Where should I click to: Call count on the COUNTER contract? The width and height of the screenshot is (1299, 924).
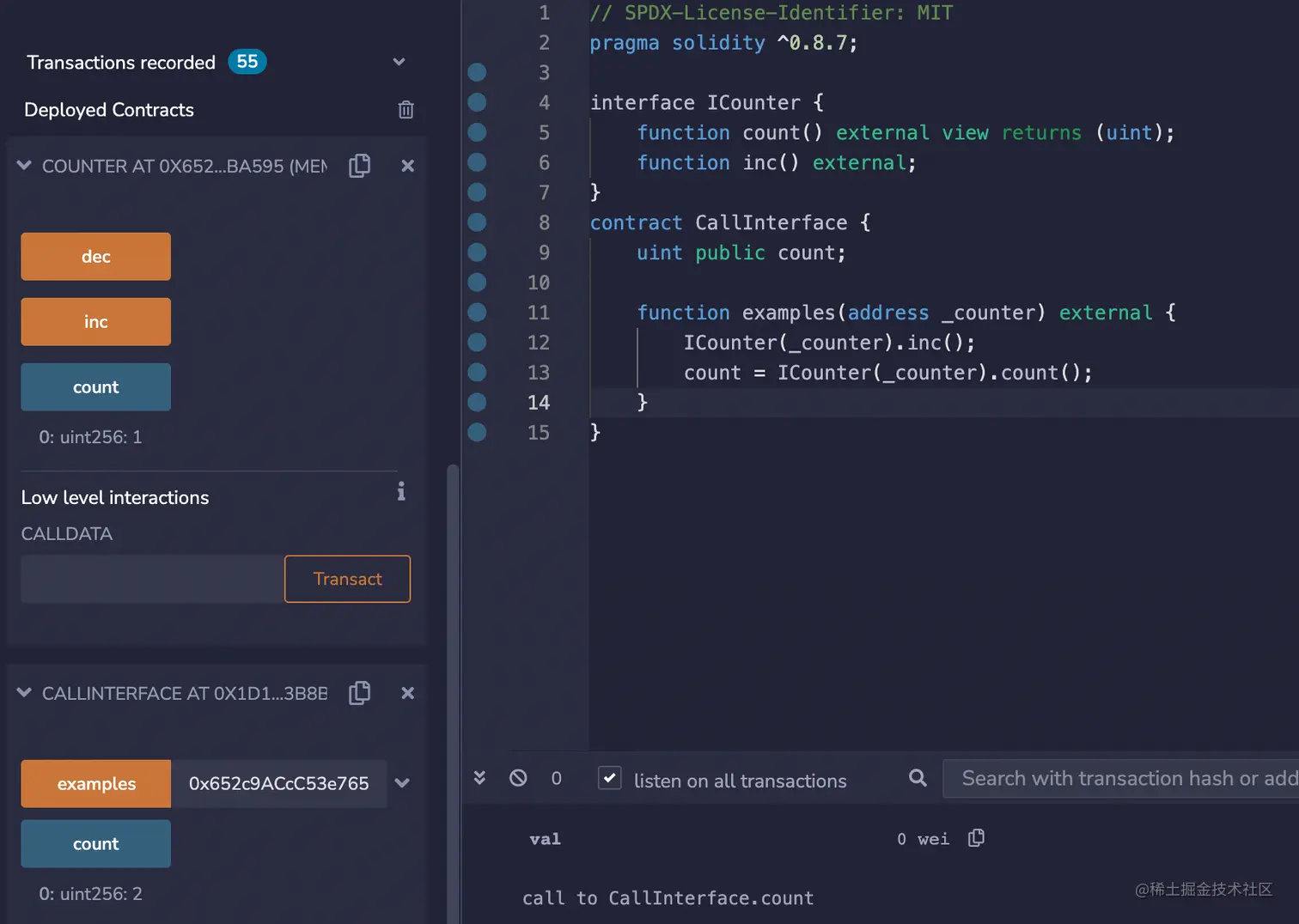click(x=96, y=387)
